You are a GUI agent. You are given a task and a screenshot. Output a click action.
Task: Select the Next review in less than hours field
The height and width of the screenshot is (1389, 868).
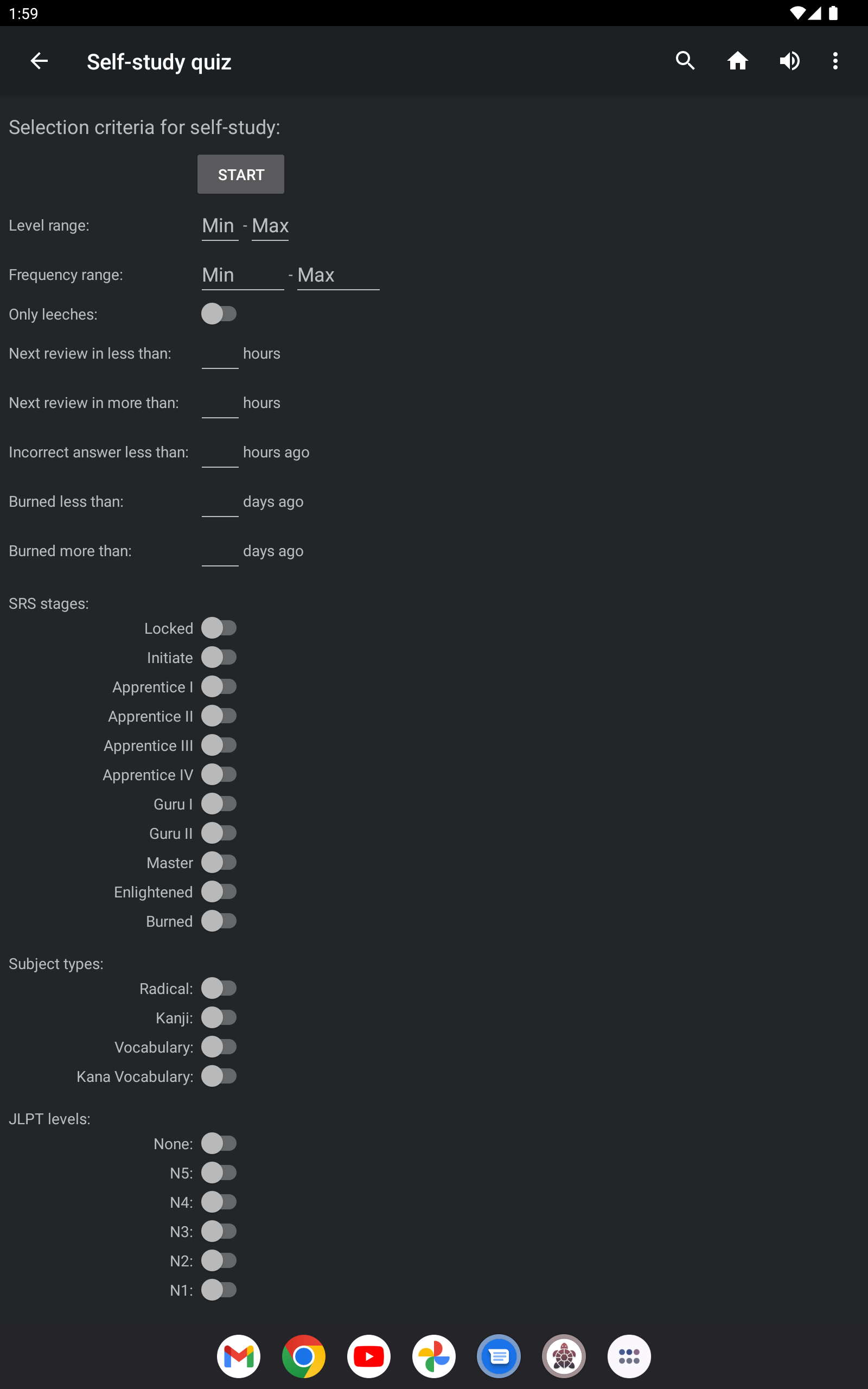pyautogui.click(x=220, y=354)
